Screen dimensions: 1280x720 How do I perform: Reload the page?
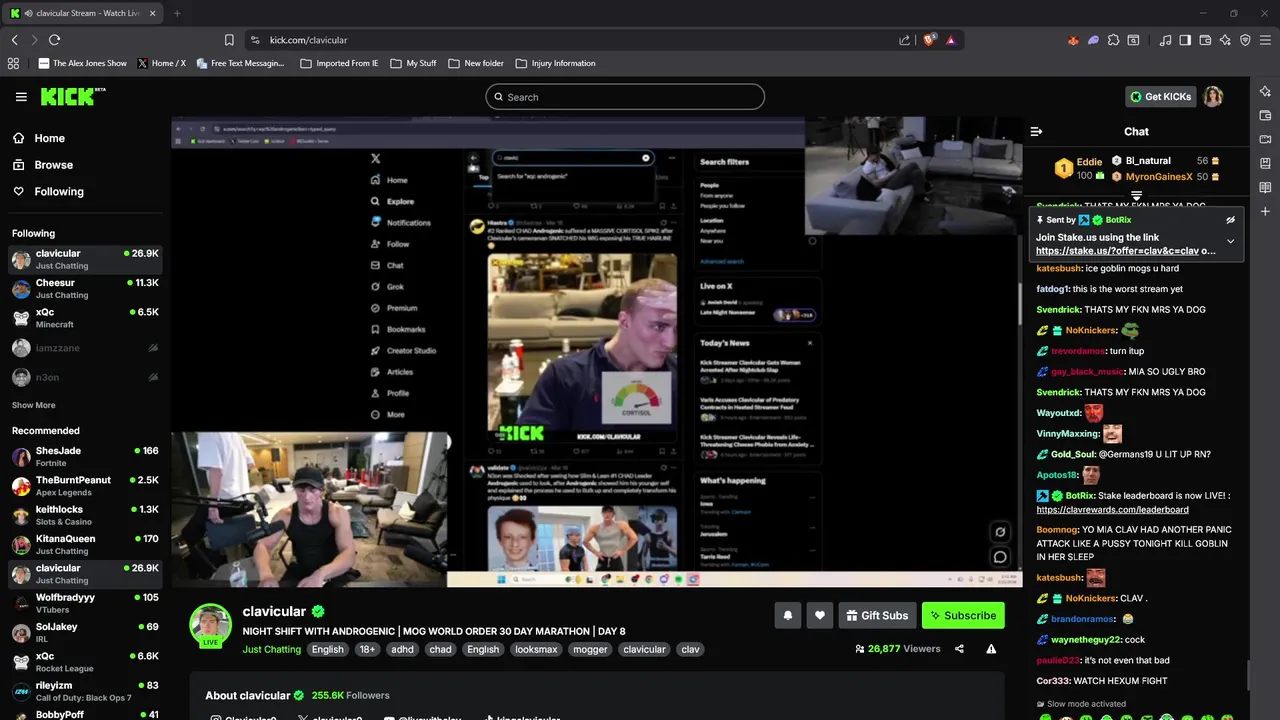coord(54,40)
